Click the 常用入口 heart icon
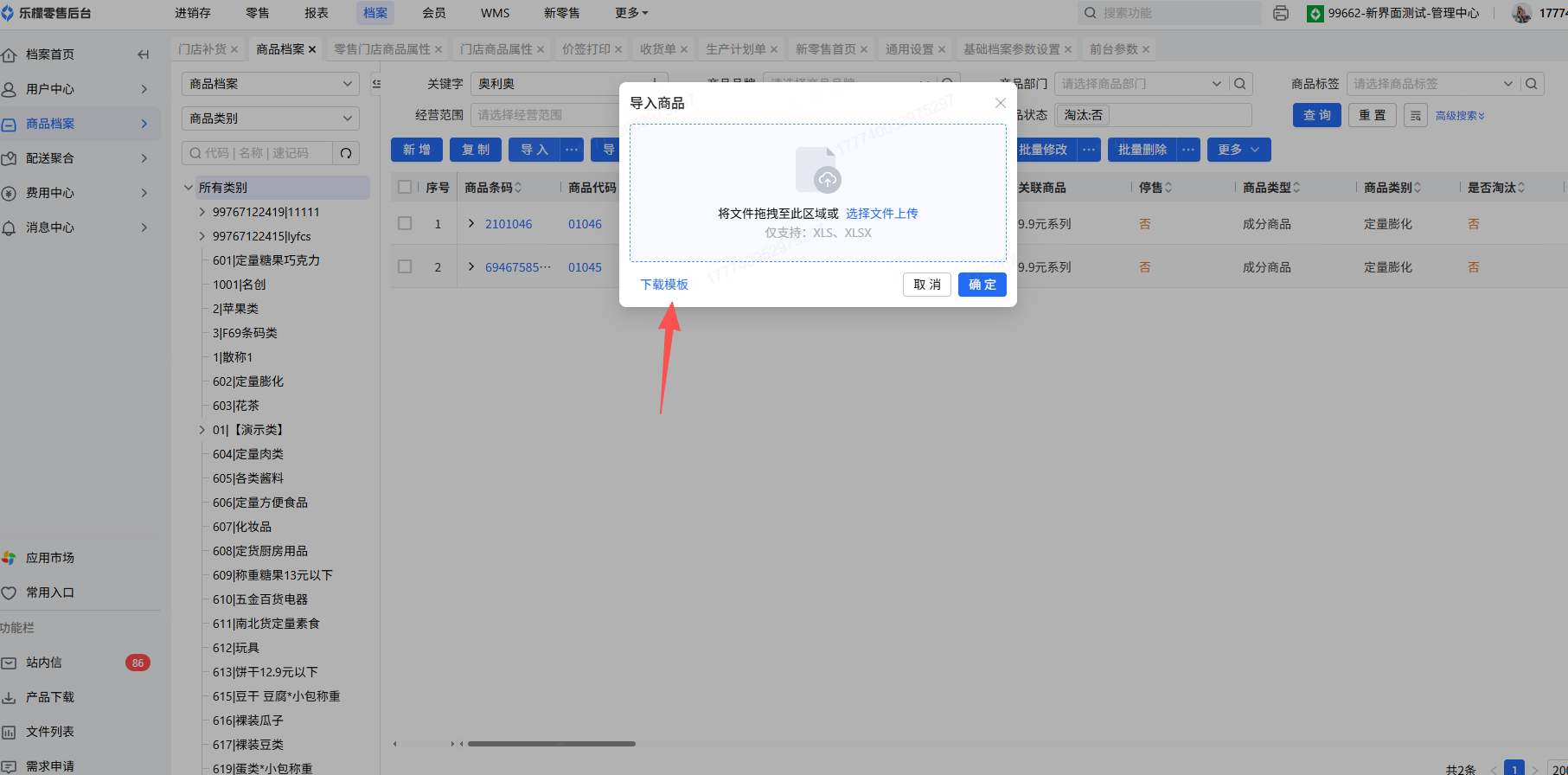This screenshot has width=1568, height=775. [10, 592]
